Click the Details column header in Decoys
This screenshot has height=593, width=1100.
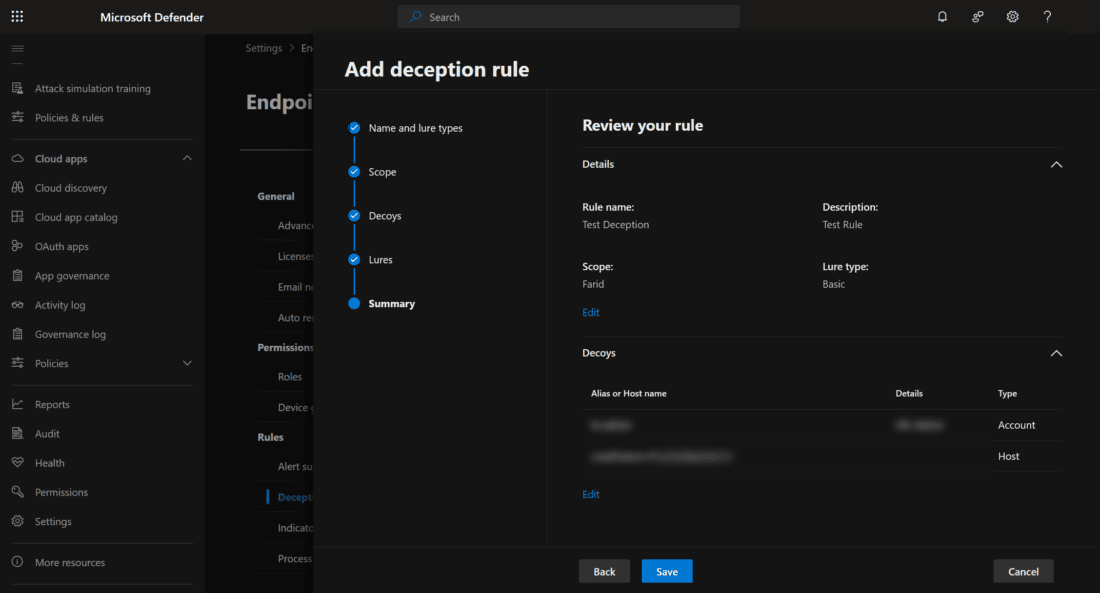point(909,394)
